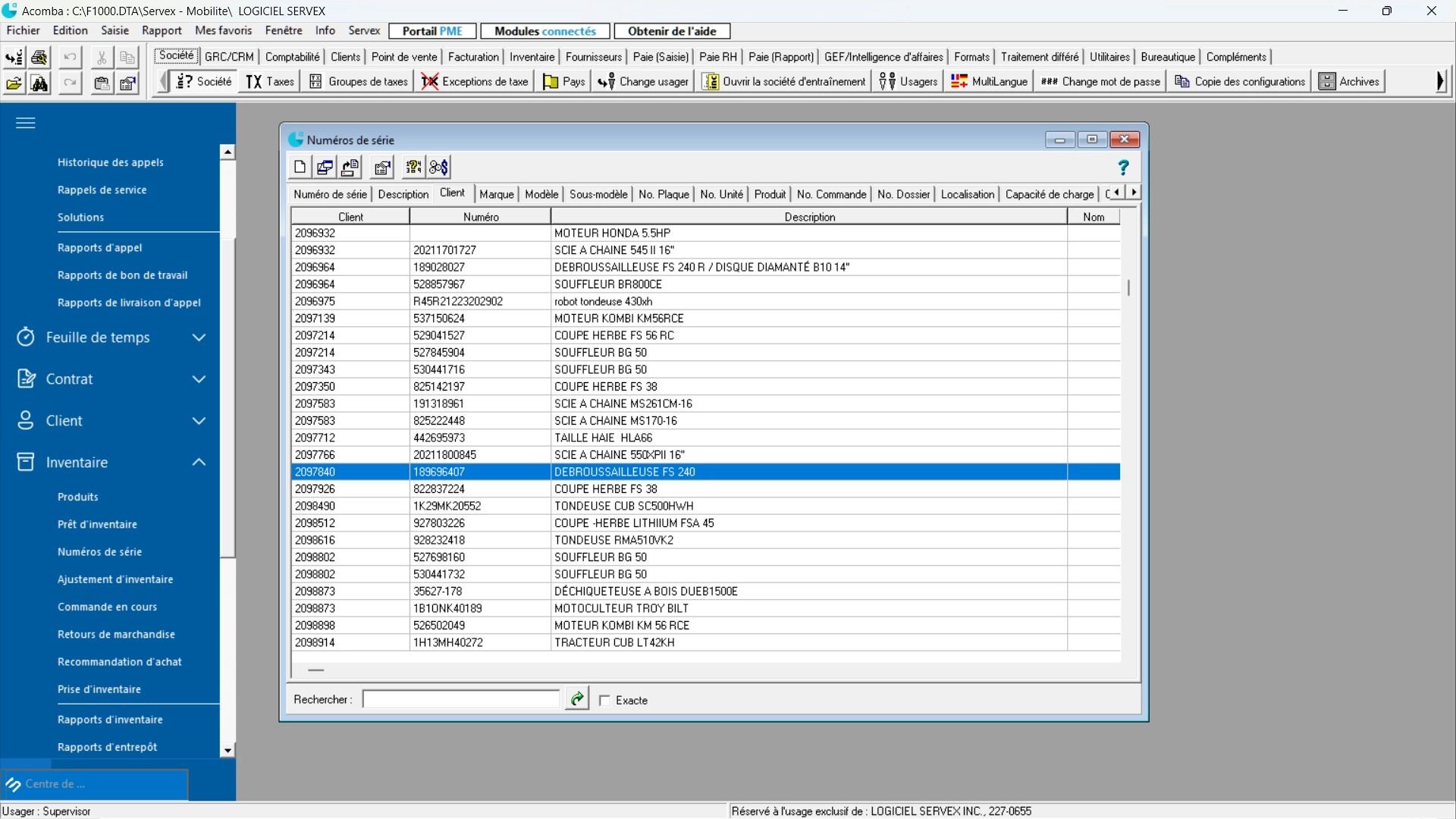Expand the Feuille de temps section
Image resolution: width=1456 pixels, height=819 pixels.
(x=199, y=337)
